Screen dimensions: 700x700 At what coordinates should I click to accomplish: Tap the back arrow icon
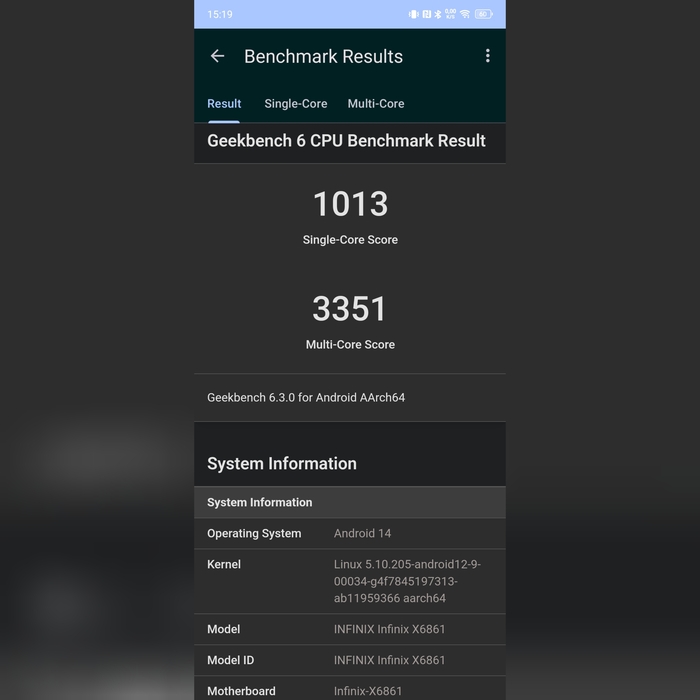pyautogui.click(x=217, y=56)
